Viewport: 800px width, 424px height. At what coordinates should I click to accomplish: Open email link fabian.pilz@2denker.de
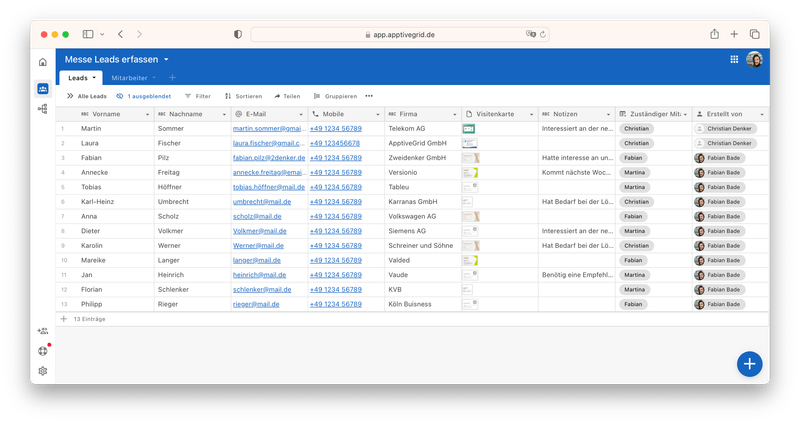(x=269, y=158)
